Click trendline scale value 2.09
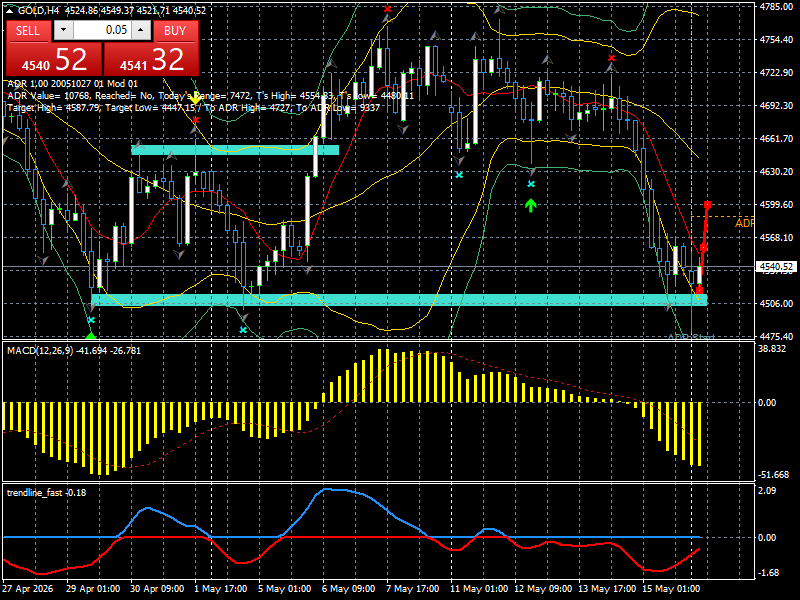Viewport: 800px width, 600px height. [767, 490]
